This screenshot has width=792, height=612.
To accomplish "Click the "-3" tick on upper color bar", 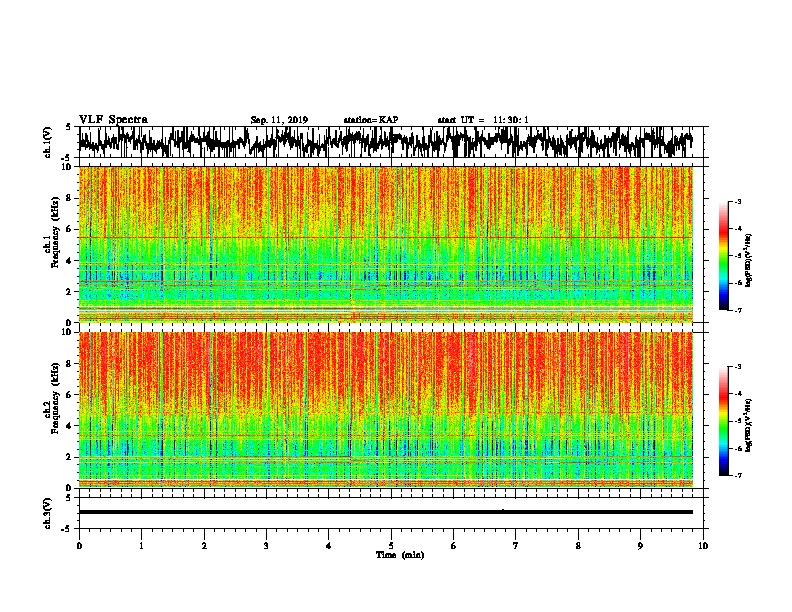I will (x=737, y=202).
